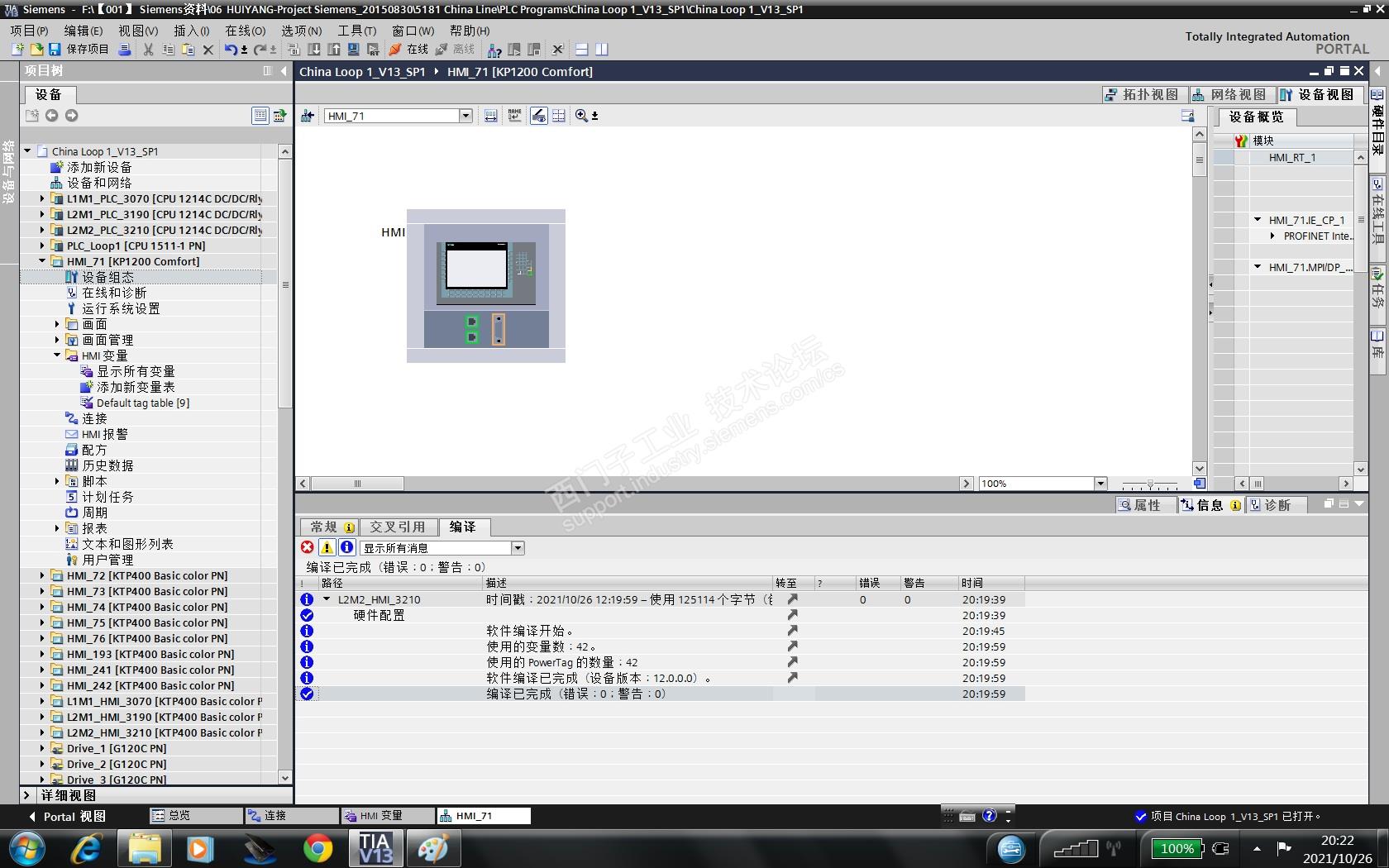
Task: Click the split editor horizontally icon
Action: pos(581,50)
